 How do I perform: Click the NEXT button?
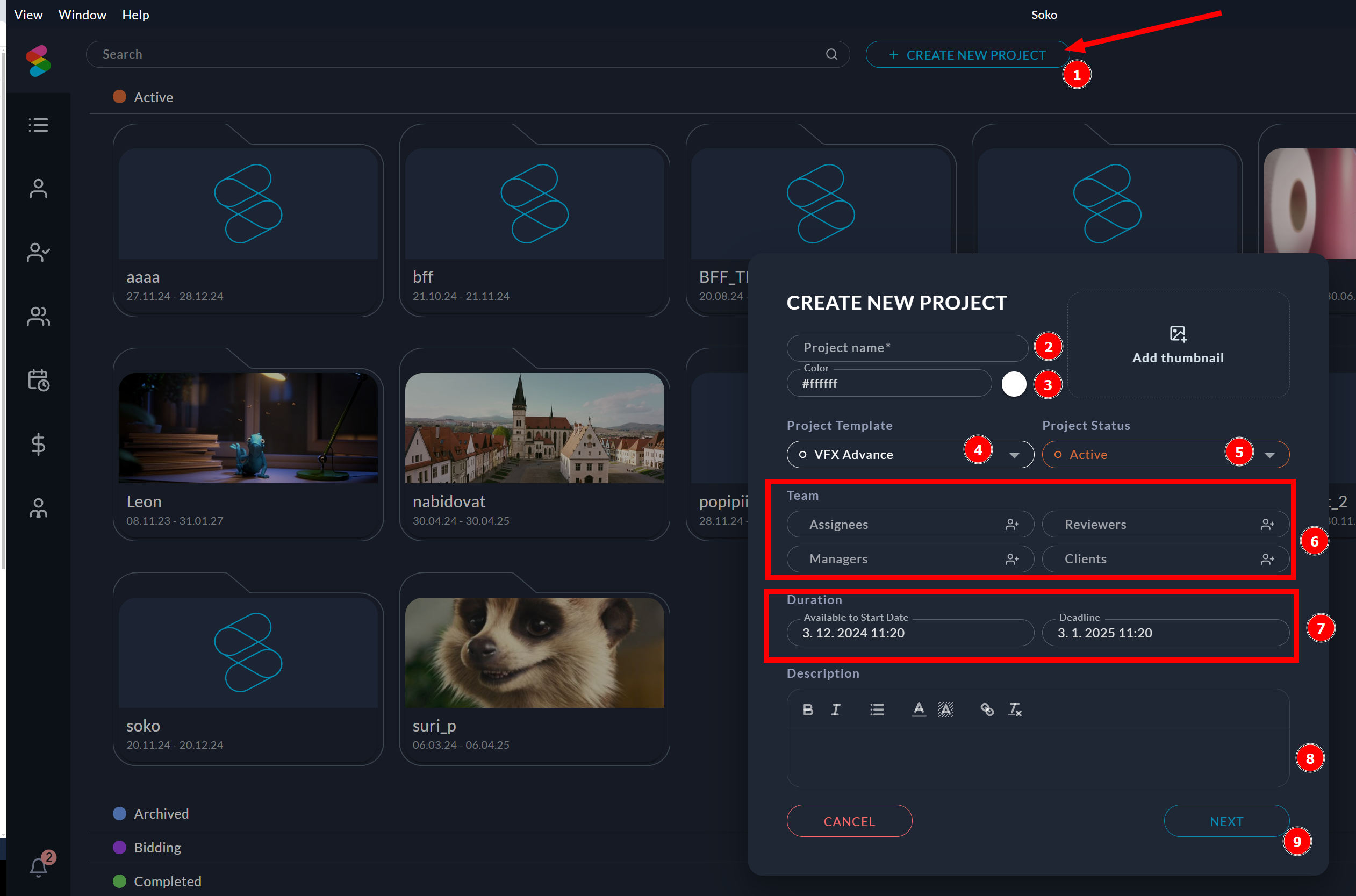(1226, 821)
